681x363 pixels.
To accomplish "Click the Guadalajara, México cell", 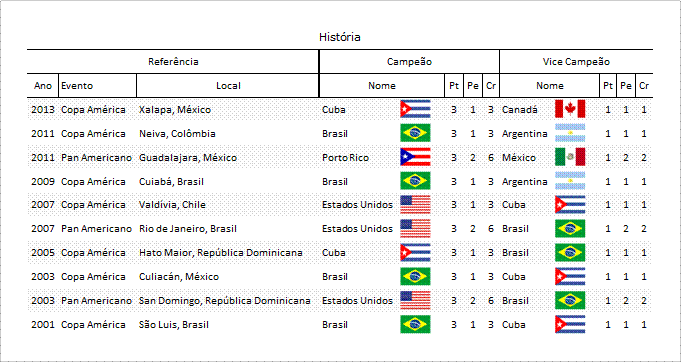I will (x=188, y=158).
